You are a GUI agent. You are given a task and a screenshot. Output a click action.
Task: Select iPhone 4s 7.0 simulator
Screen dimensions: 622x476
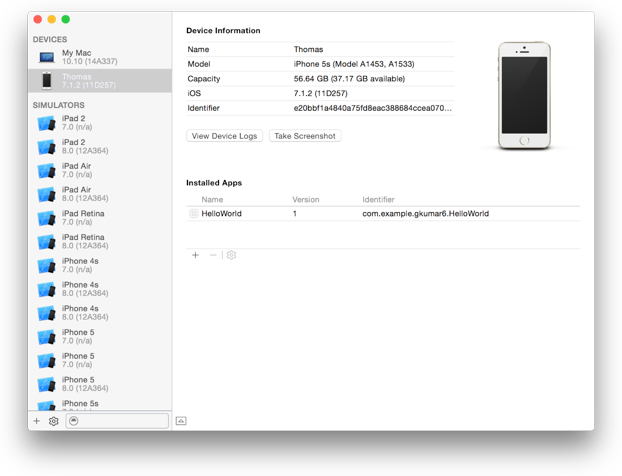[x=100, y=265]
